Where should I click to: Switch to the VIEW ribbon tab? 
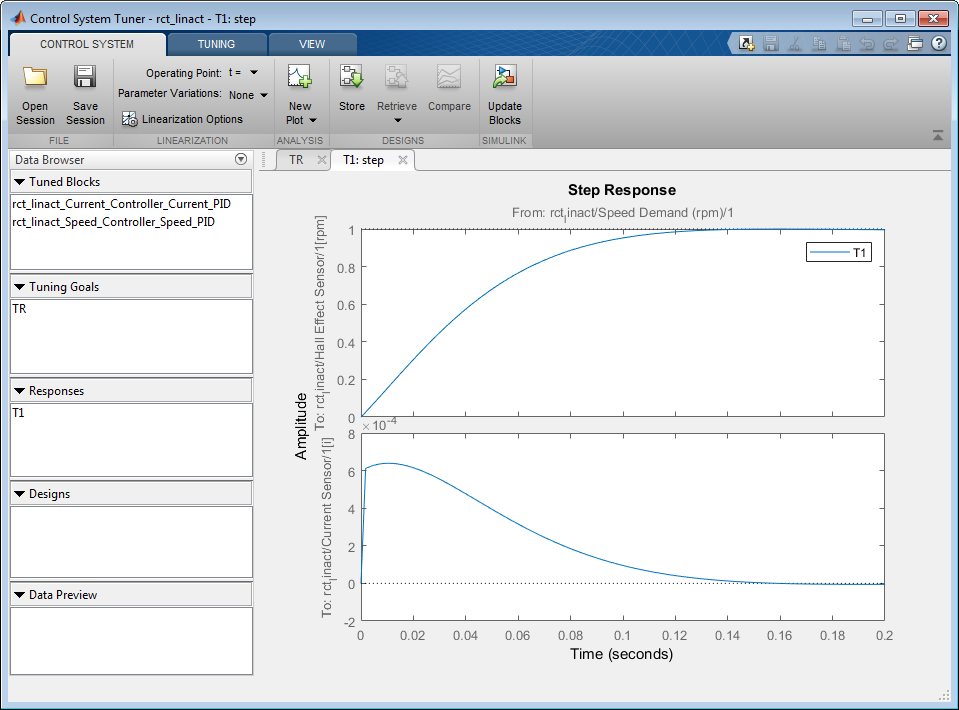[312, 44]
